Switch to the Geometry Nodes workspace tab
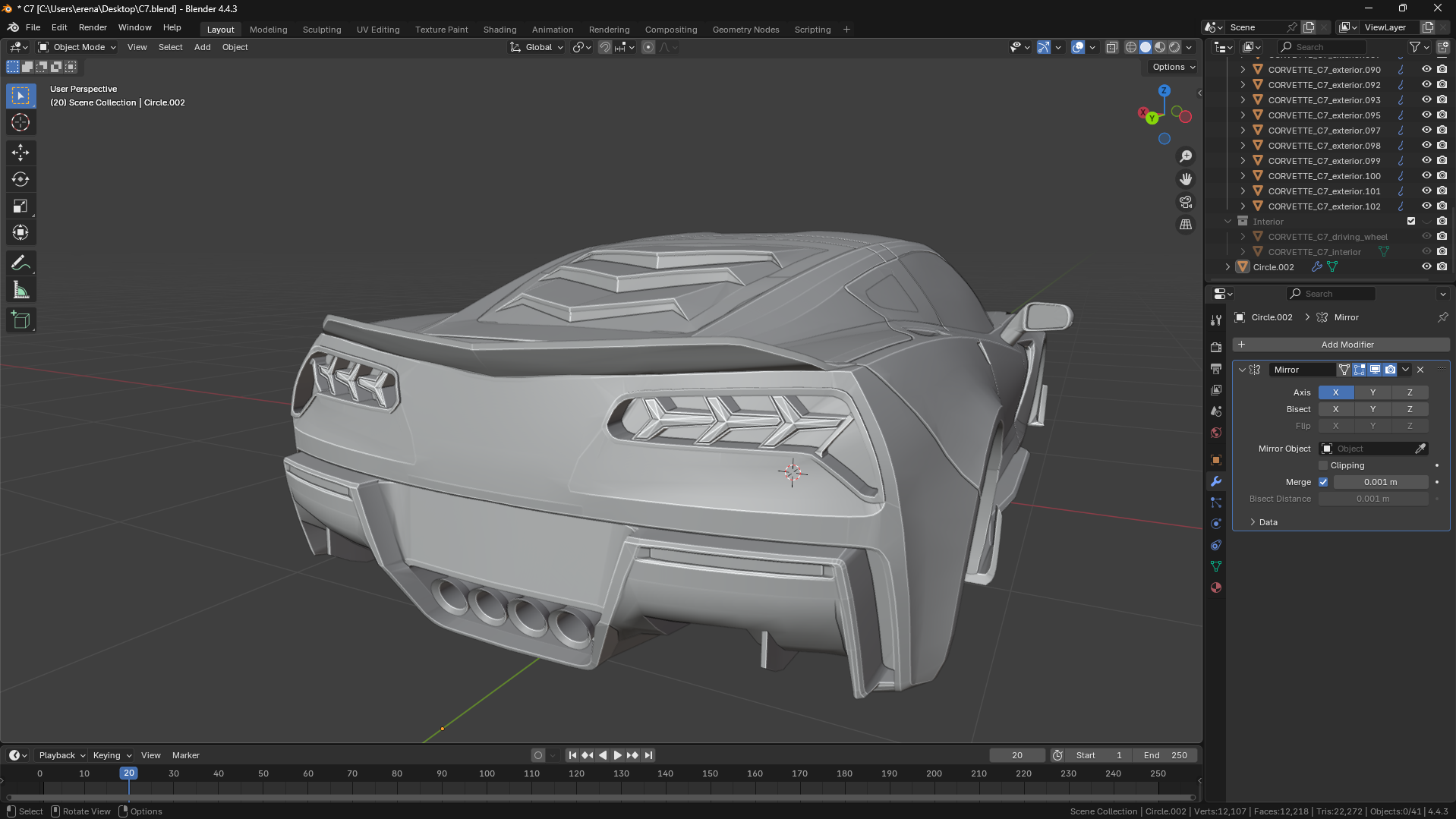The height and width of the screenshot is (819, 1456). 745,30
